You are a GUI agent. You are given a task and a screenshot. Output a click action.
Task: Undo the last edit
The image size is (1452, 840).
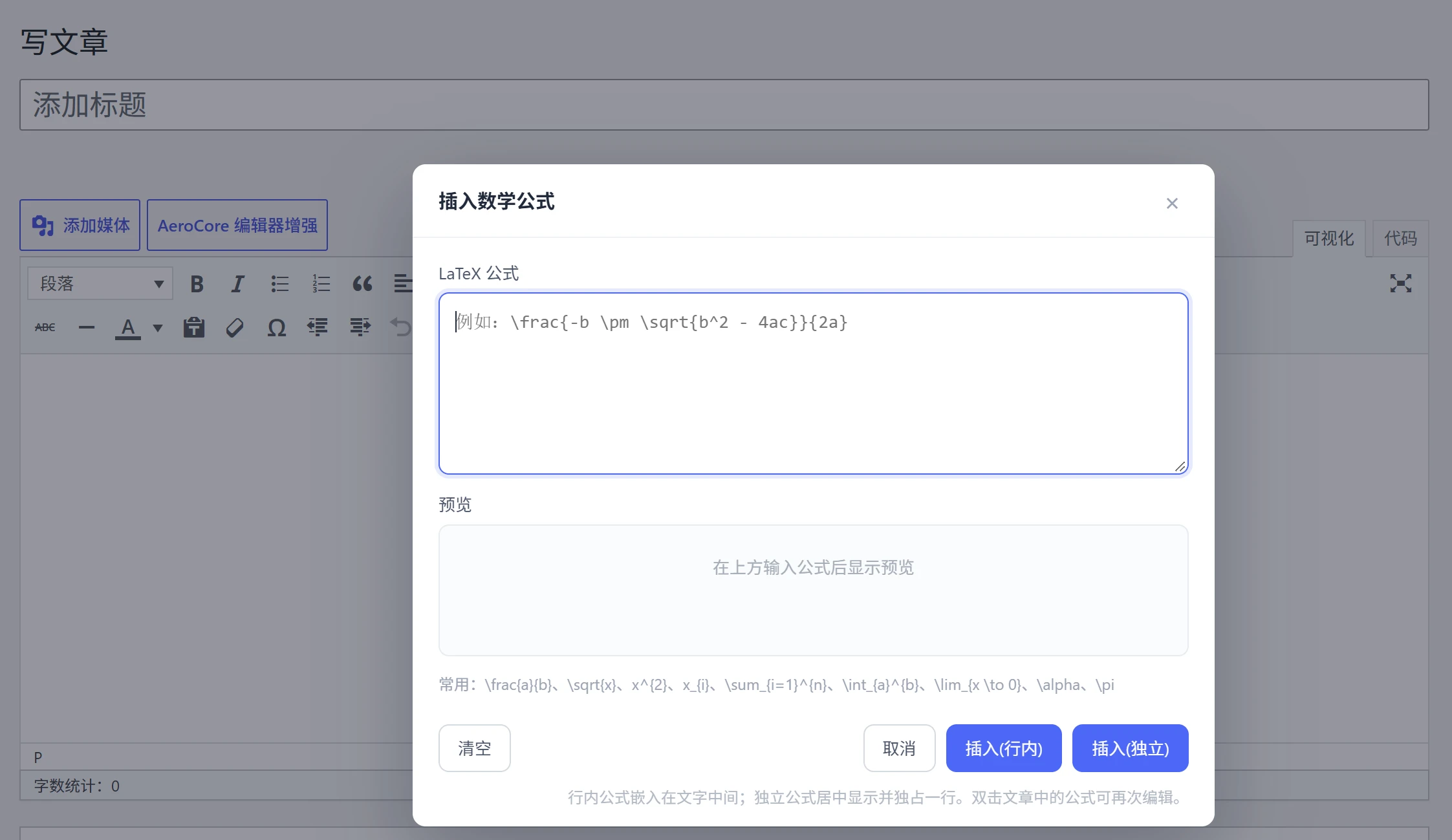pos(400,328)
